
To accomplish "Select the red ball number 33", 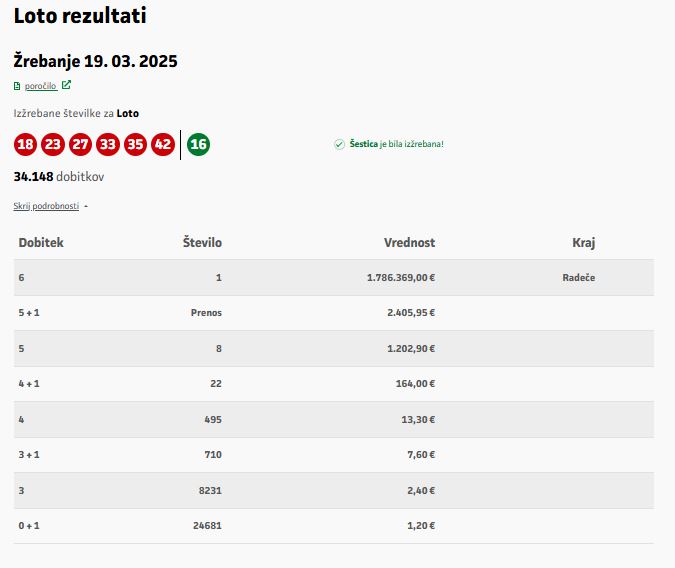I will coord(108,144).
